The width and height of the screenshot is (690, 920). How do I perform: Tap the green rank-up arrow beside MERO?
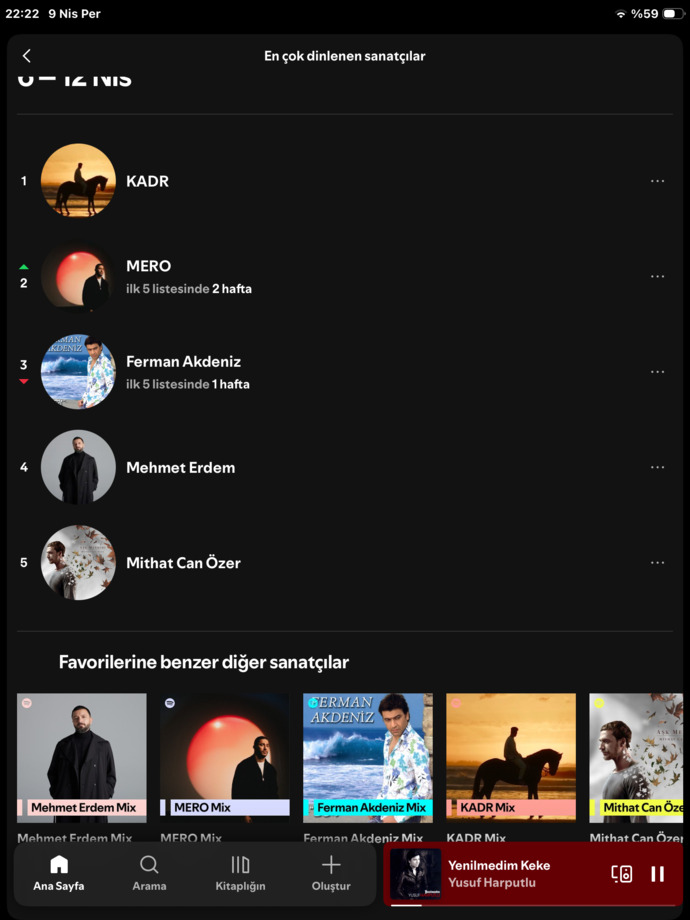tap(23, 267)
